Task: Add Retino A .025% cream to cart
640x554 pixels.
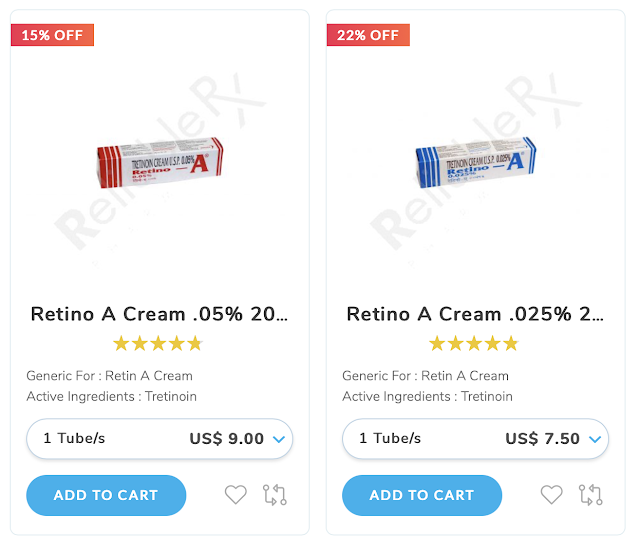Action: [422, 495]
